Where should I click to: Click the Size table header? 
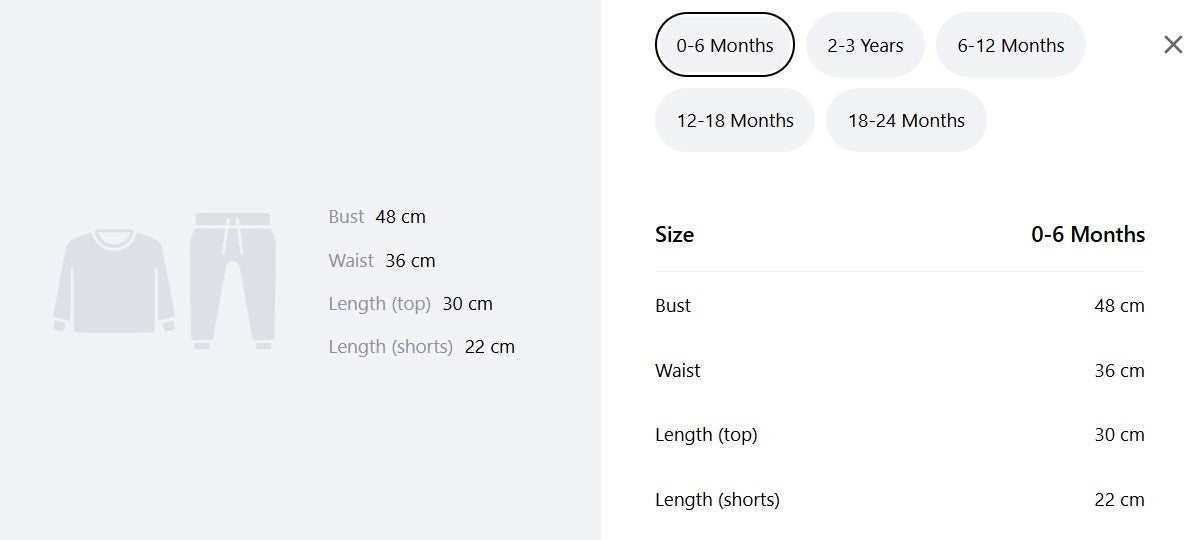[675, 234]
